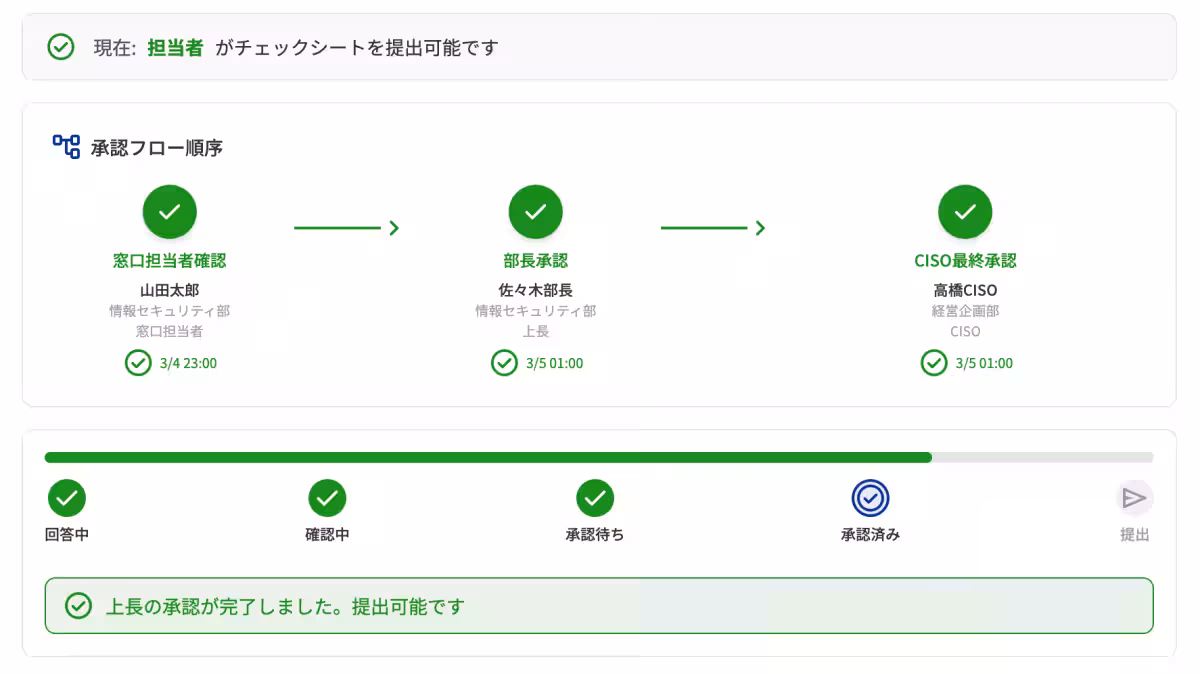Click the name 高橋CISO
The width and height of the screenshot is (1200, 674).
click(x=965, y=290)
